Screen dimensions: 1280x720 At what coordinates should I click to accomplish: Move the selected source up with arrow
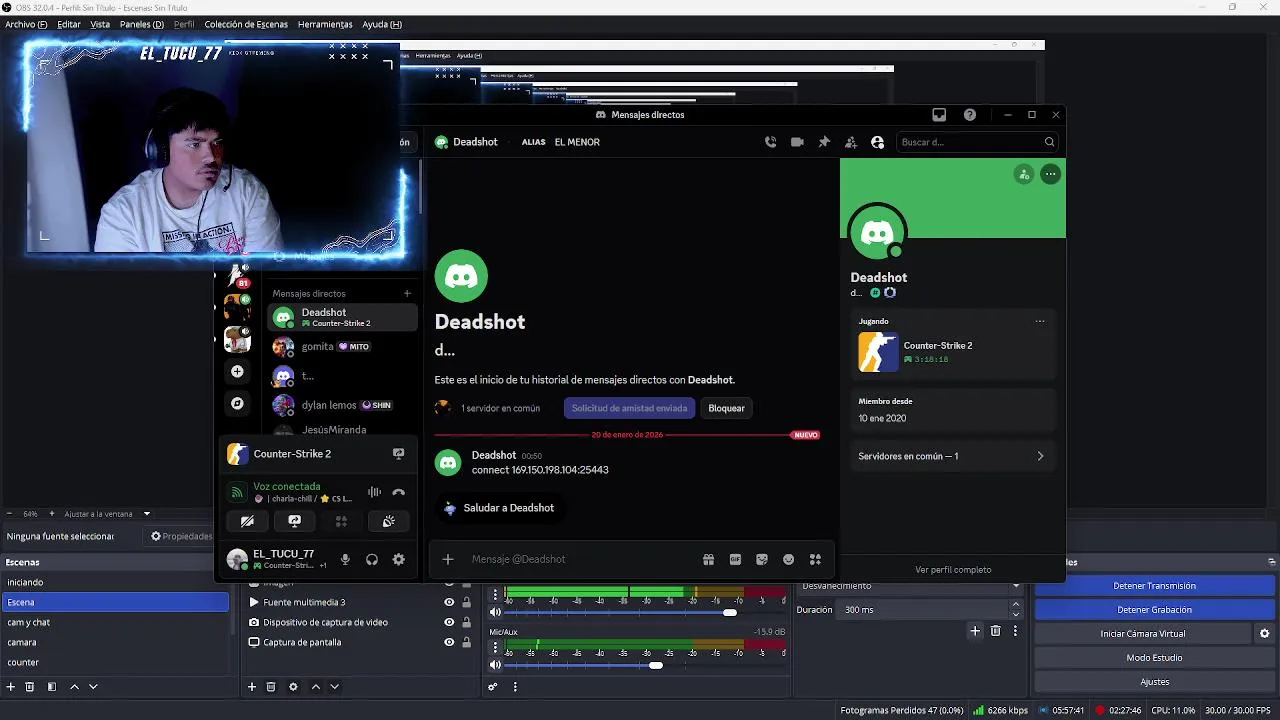(316, 687)
